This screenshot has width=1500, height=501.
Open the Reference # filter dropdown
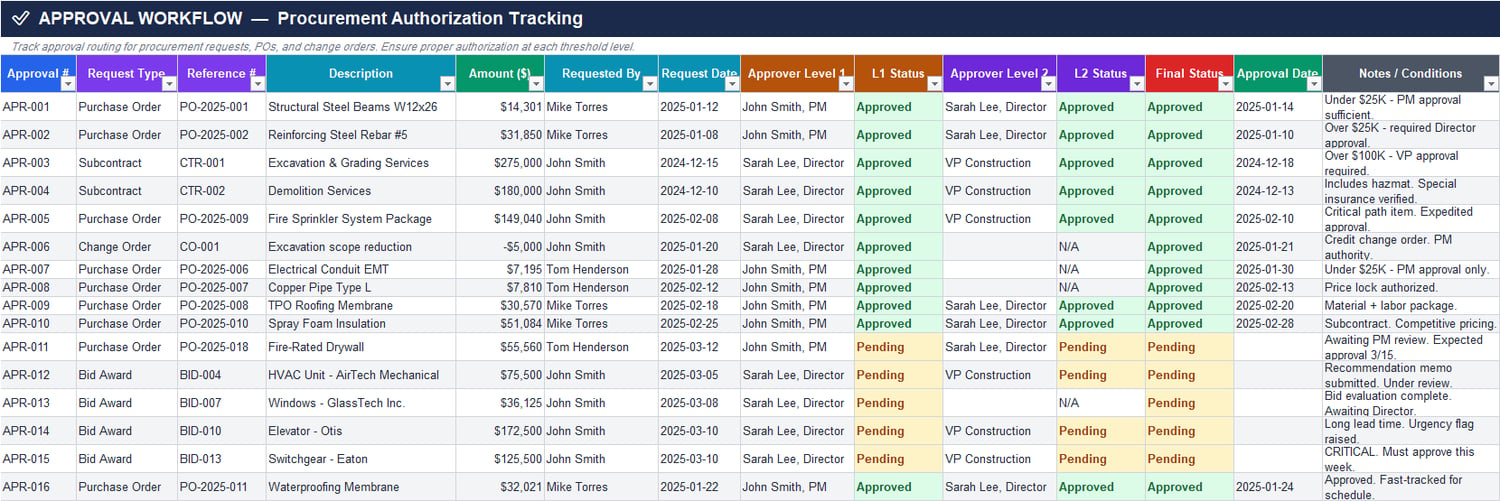coord(257,85)
